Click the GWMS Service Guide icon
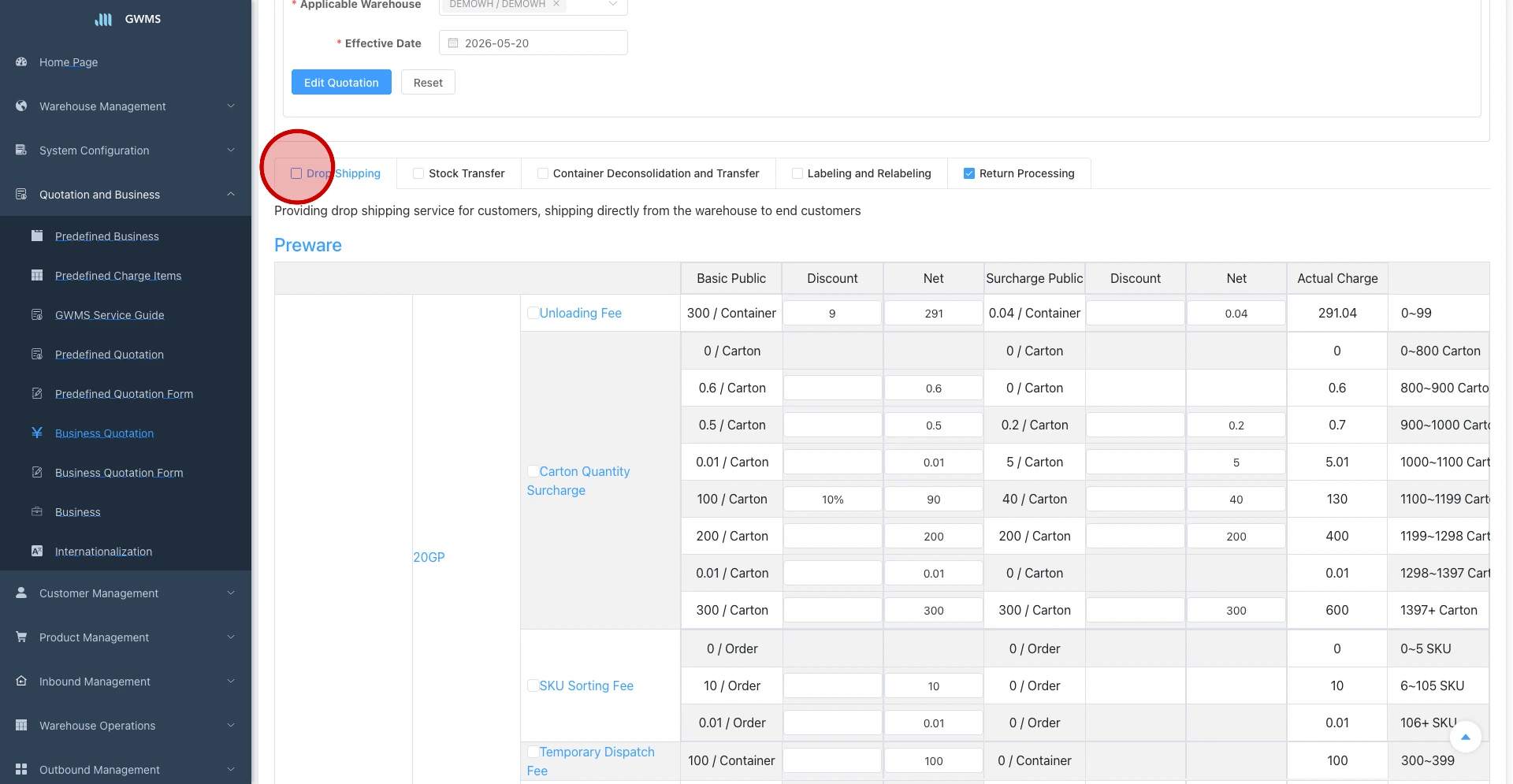Screen dimensions: 1513x784 (x=37, y=314)
